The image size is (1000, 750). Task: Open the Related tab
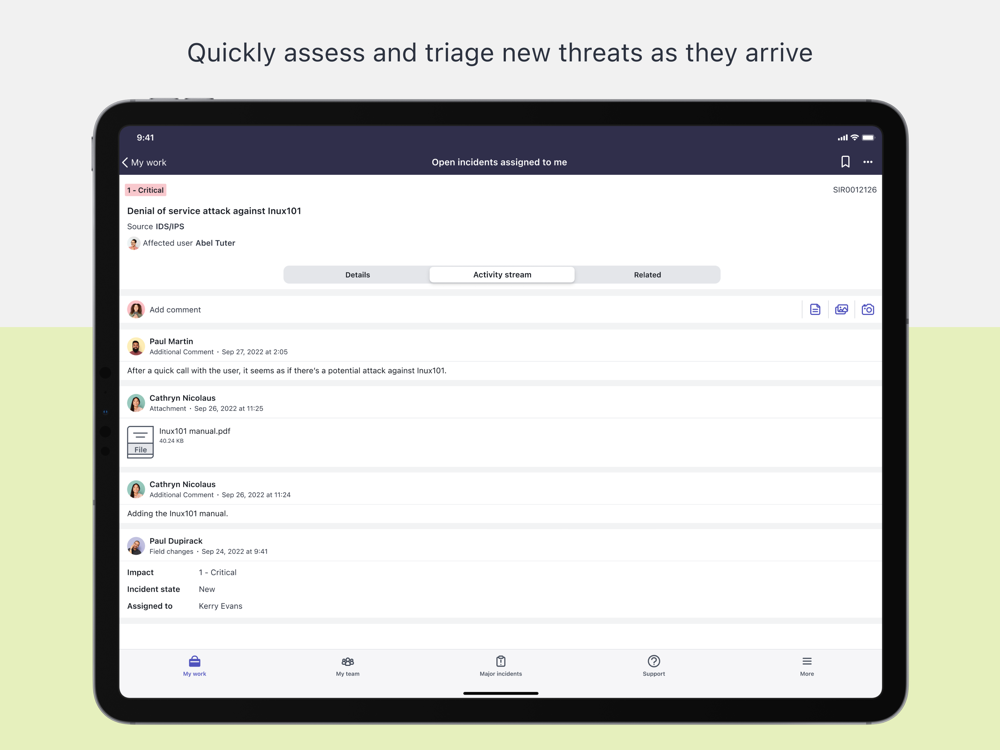point(647,275)
